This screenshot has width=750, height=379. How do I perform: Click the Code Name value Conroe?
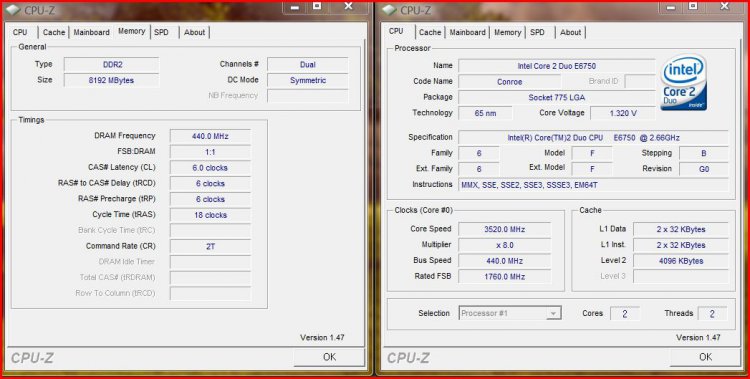[x=509, y=82]
